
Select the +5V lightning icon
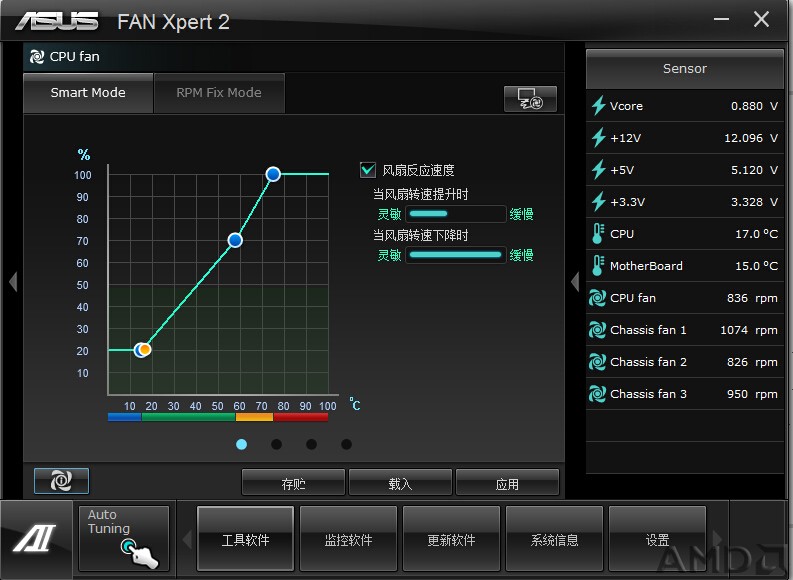598,170
